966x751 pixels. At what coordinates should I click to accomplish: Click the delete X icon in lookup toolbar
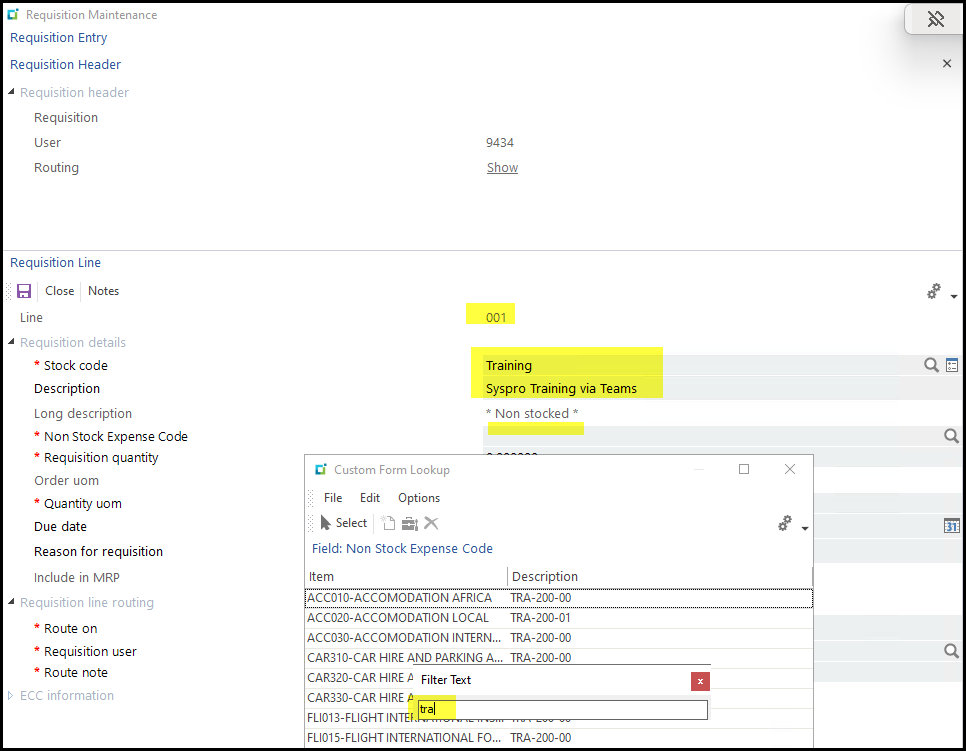431,523
